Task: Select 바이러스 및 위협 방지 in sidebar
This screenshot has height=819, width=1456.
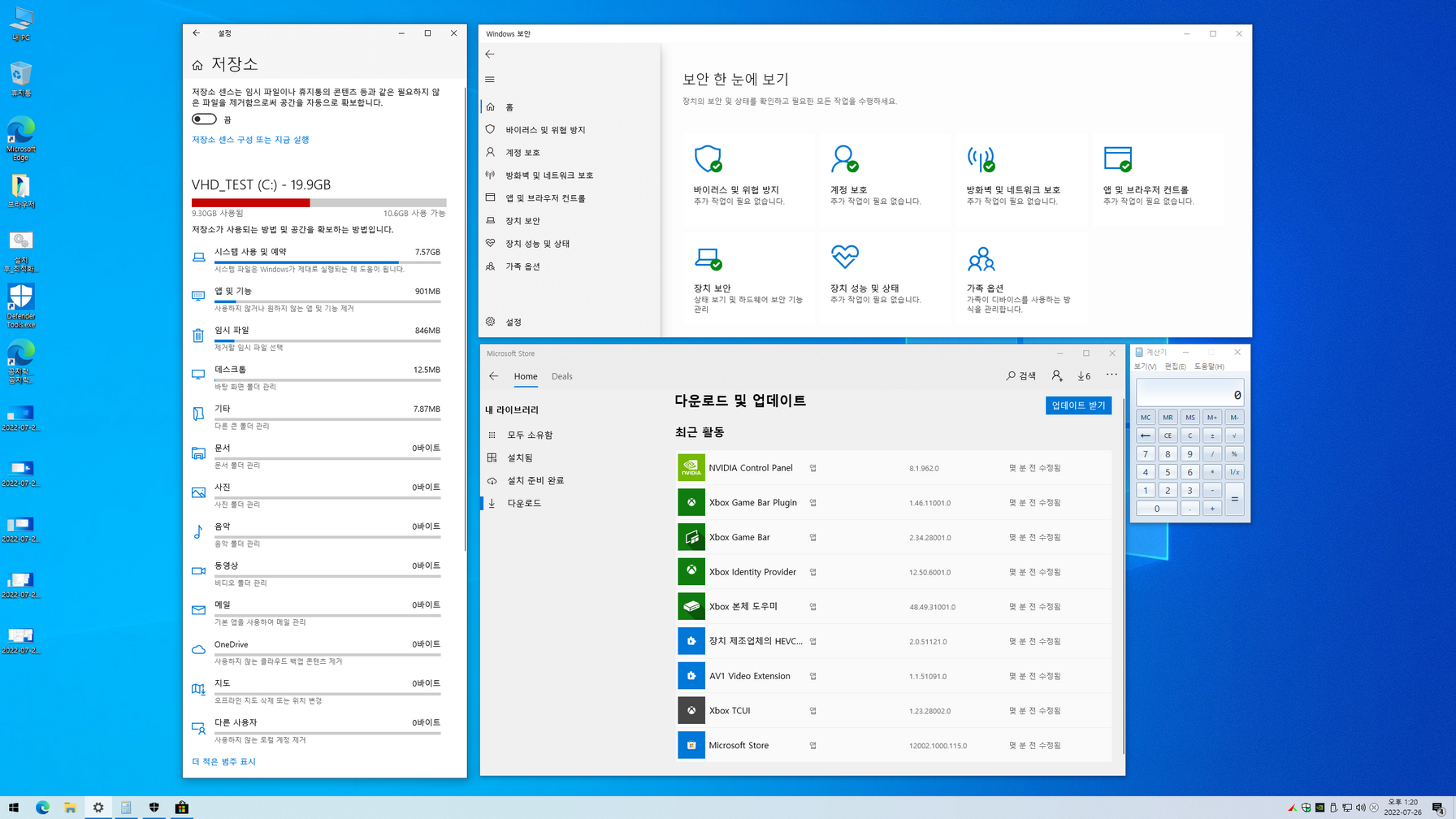Action: 570,130
